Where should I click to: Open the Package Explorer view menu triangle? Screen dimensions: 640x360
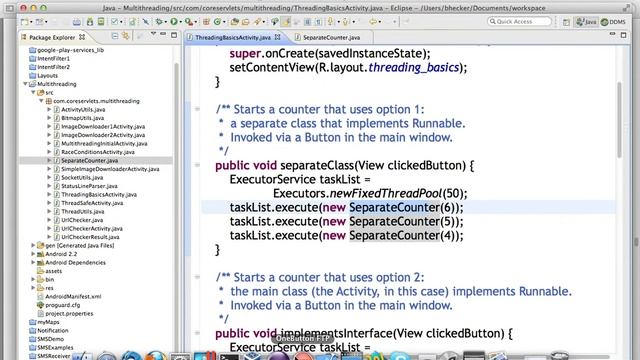[153, 35]
